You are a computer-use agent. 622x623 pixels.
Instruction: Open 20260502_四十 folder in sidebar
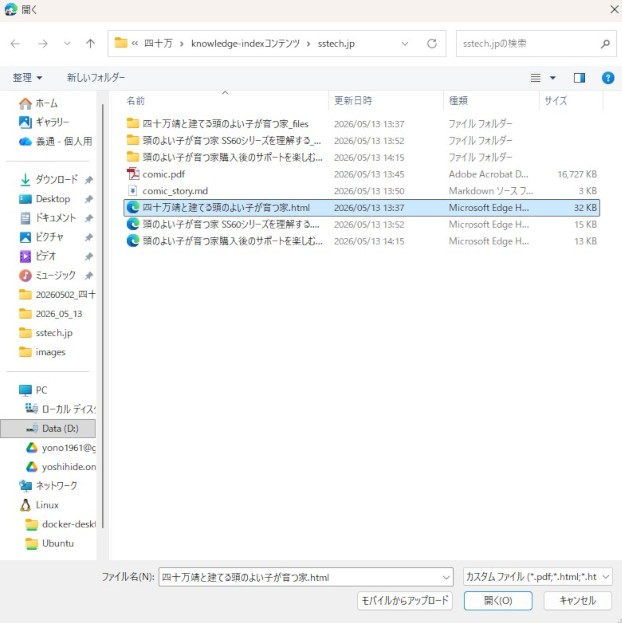pos(57,294)
